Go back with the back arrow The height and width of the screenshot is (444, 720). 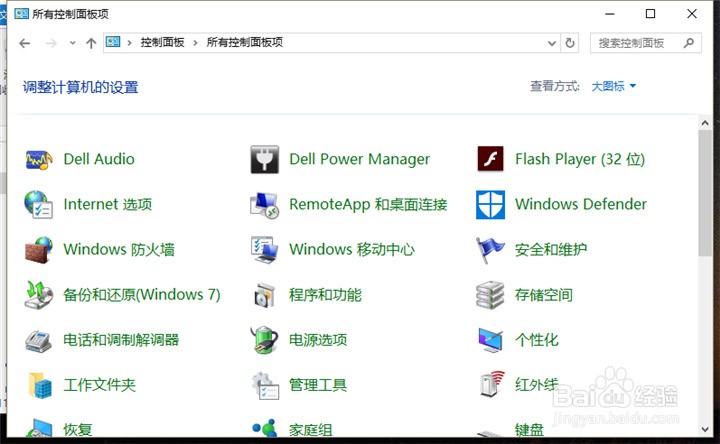[x=24, y=43]
